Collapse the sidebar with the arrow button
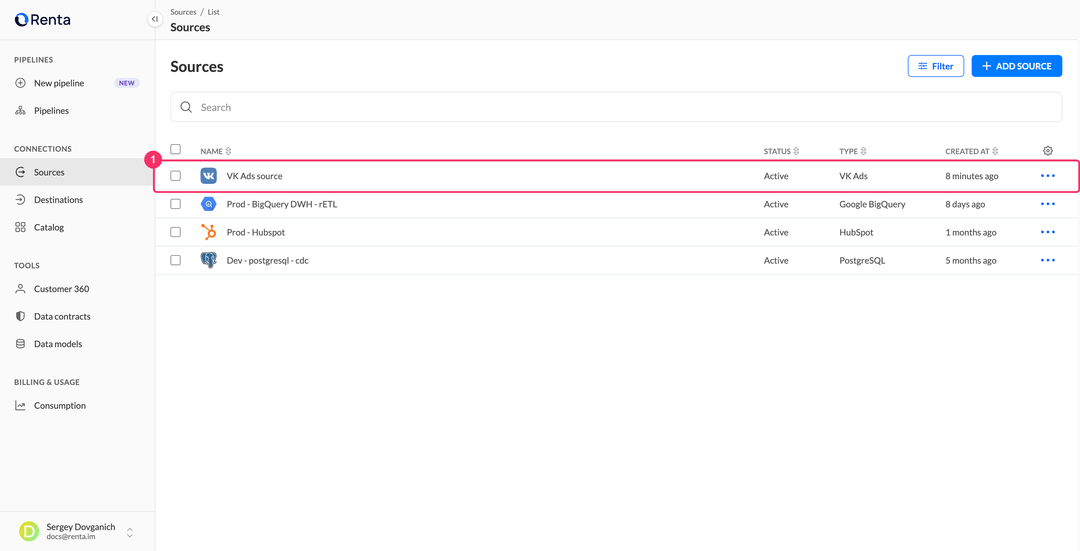Viewport: 1080px width, 551px height. (155, 19)
